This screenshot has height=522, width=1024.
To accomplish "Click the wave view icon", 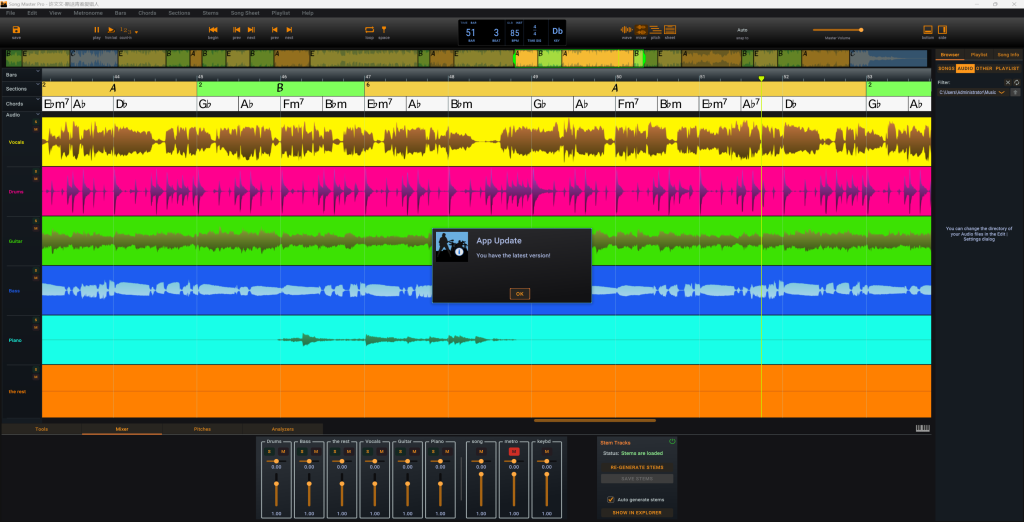I will (x=627, y=30).
